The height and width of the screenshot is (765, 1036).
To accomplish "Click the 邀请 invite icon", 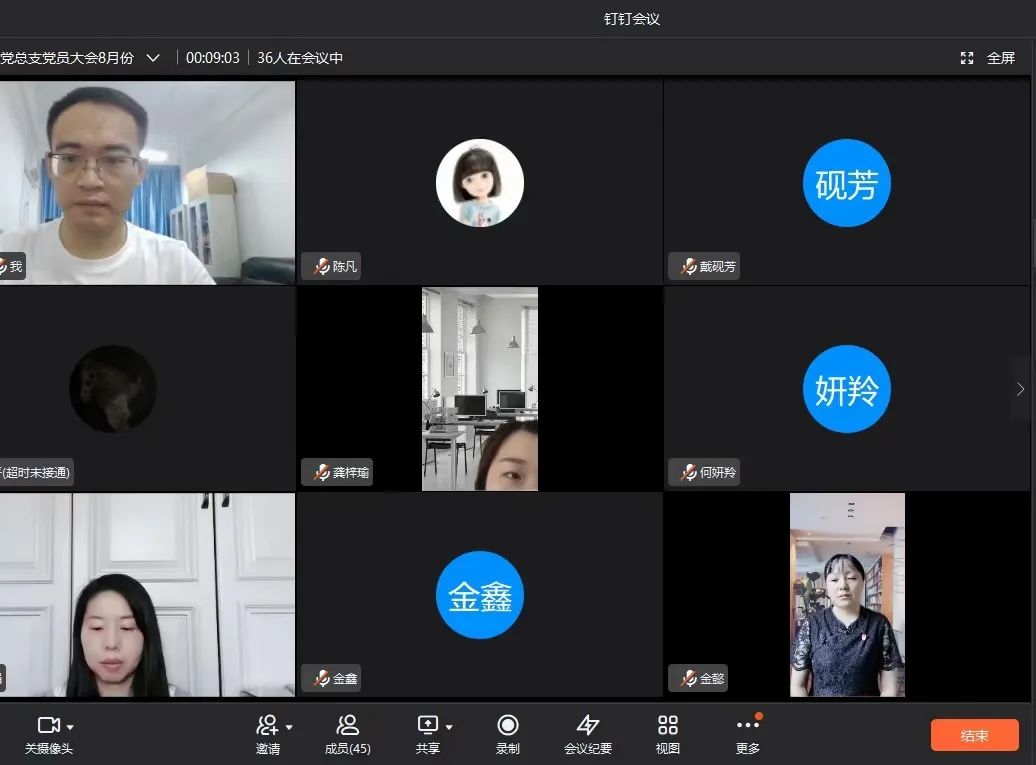I will tap(267, 725).
